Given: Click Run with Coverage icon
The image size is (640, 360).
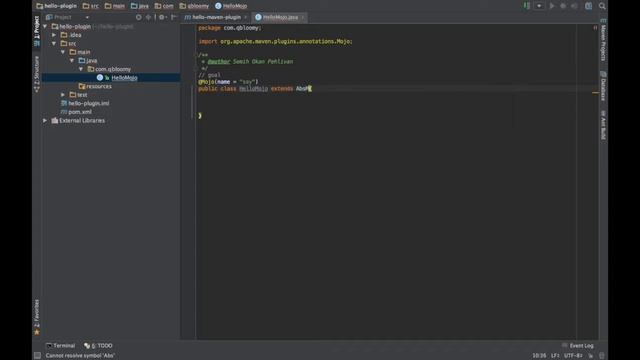Looking at the screenshot, I should pos(574,6).
